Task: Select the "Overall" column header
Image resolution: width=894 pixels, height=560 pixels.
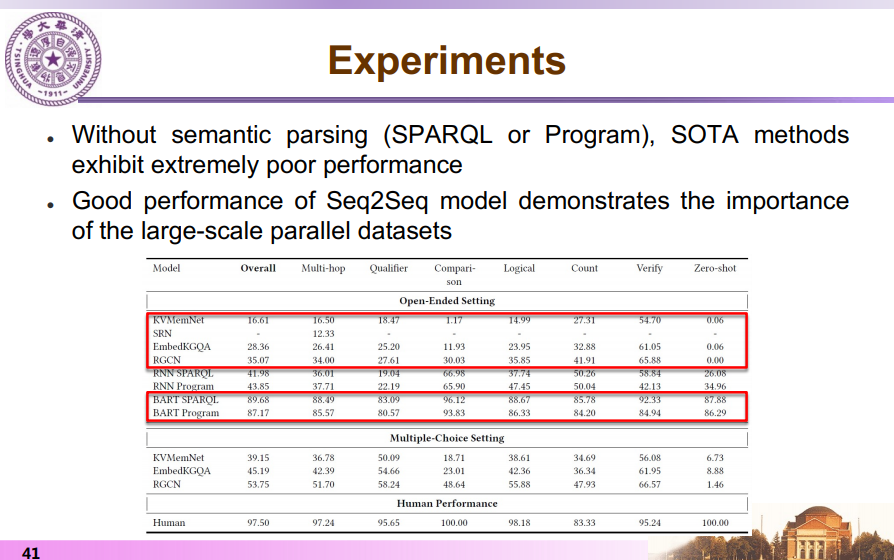Action: [x=258, y=268]
